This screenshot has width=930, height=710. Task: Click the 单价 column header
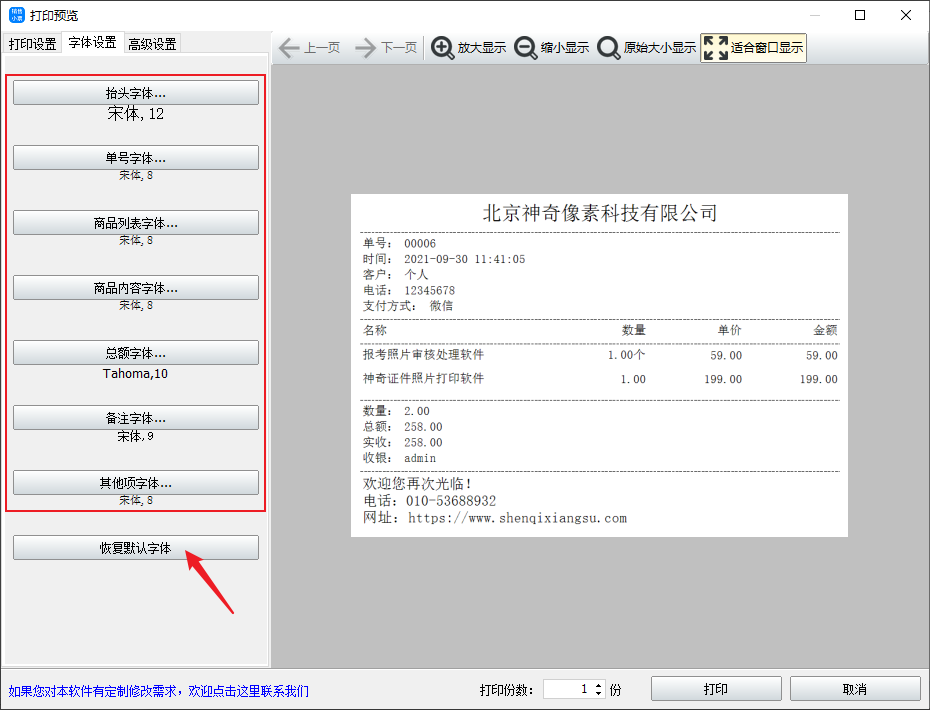click(730, 330)
